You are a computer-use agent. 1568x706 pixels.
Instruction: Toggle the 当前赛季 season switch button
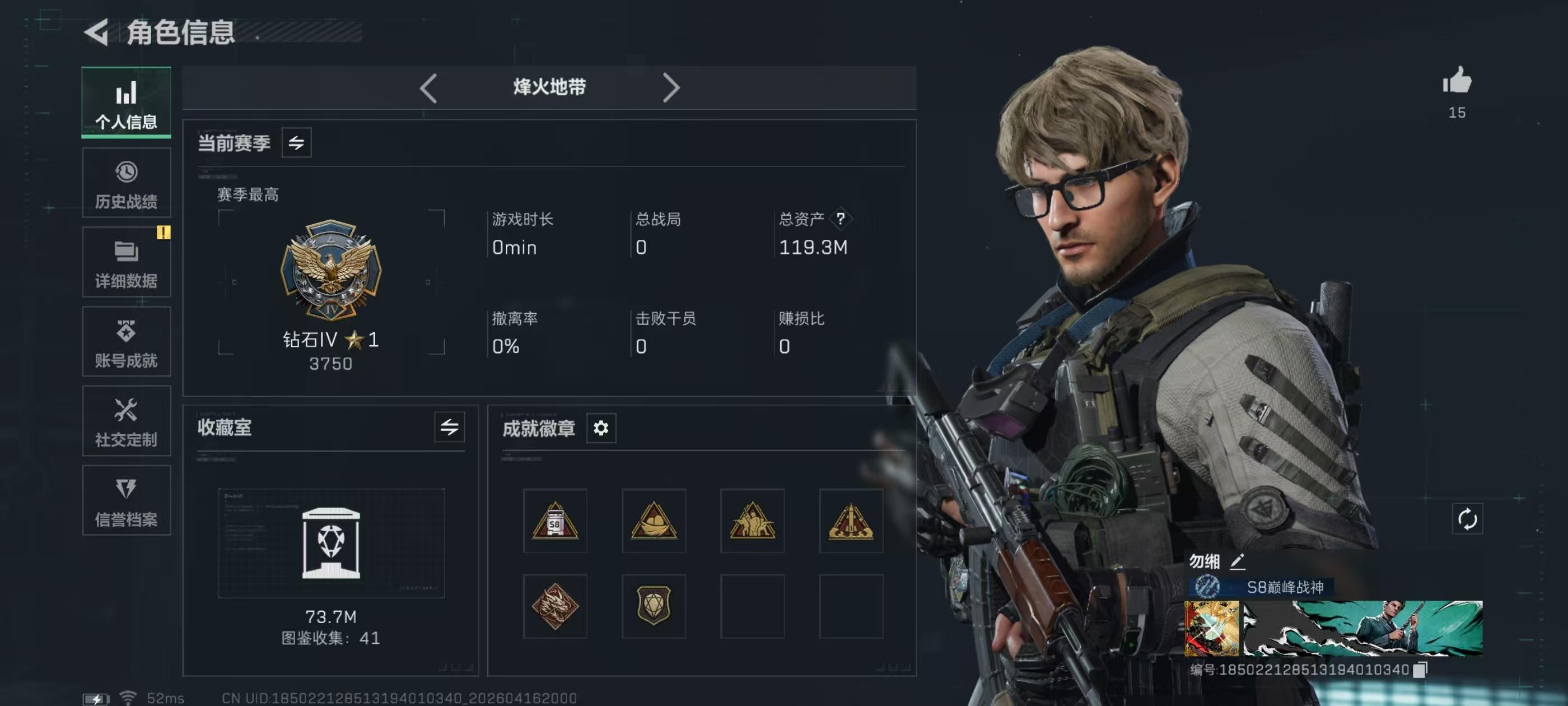pyautogui.click(x=296, y=142)
